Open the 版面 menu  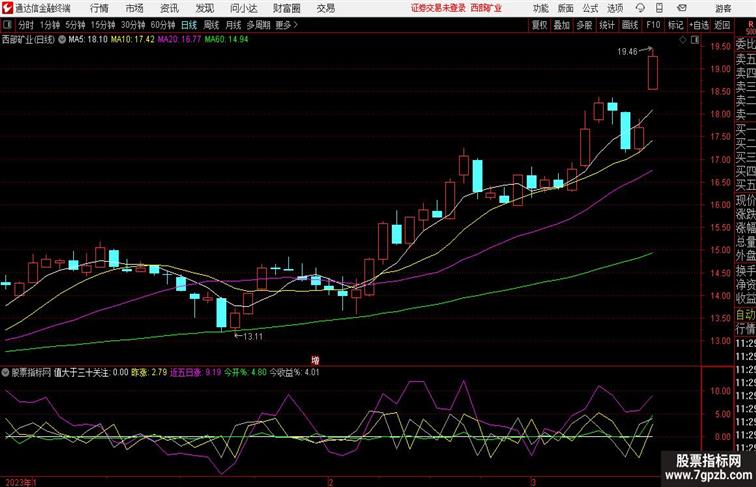[565, 8]
